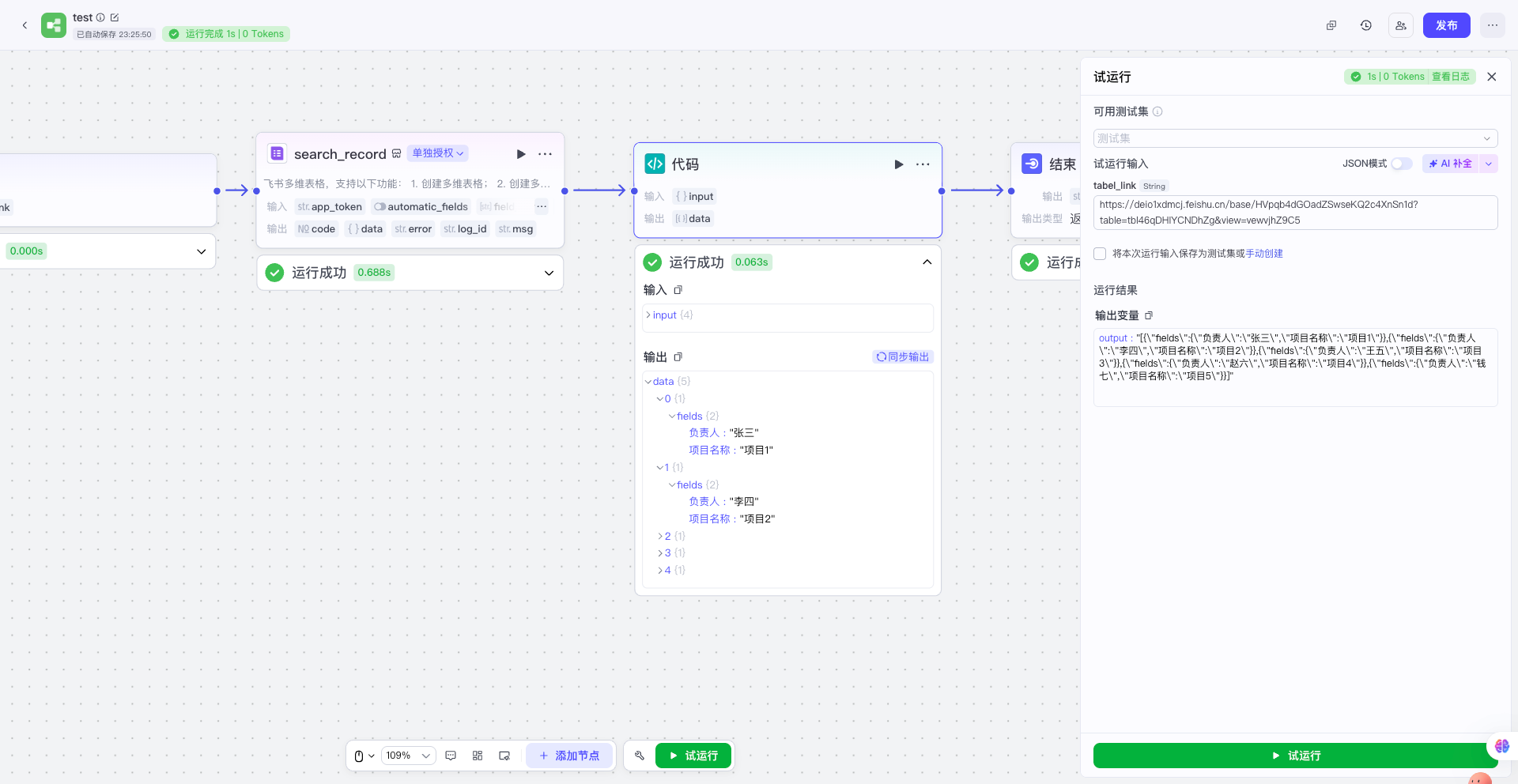Click the app_token input parameter tag
1518x784 pixels.
tap(330, 206)
